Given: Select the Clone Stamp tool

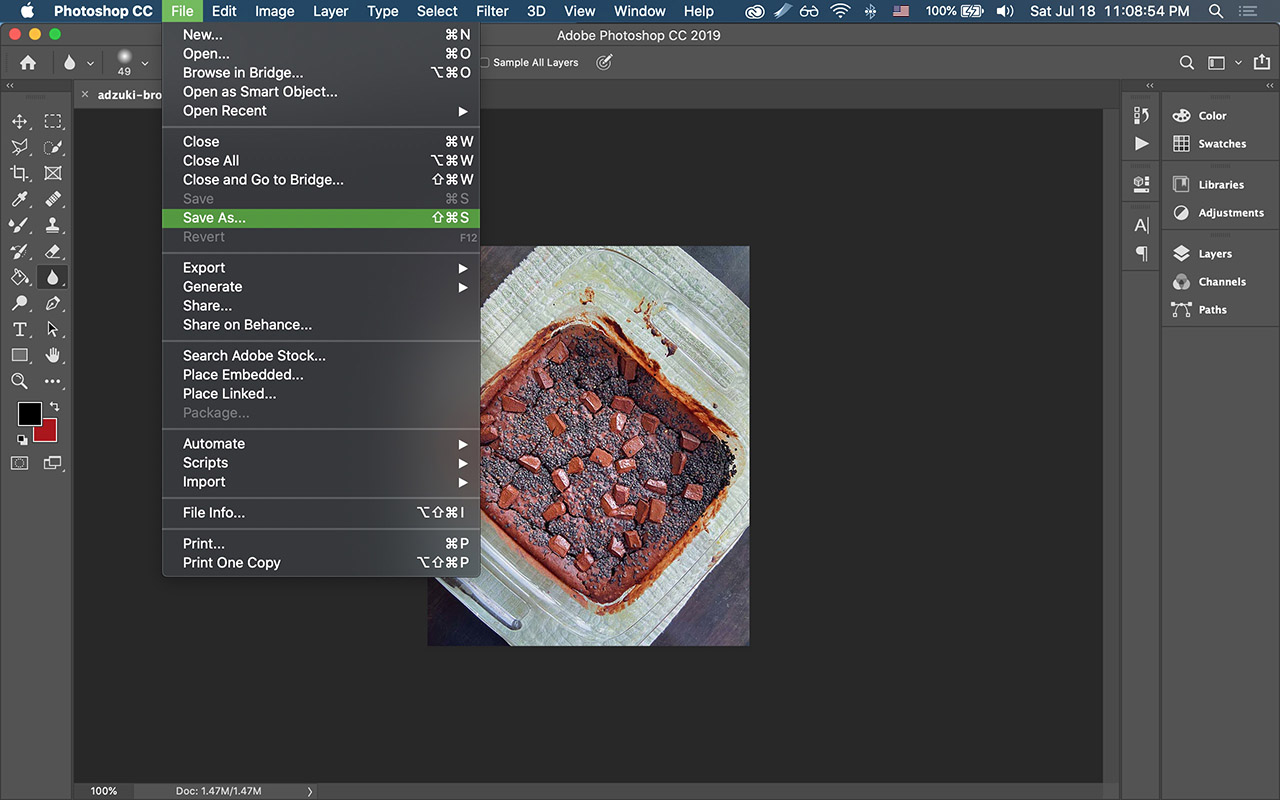Looking at the screenshot, I should click(x=53, y=225).
